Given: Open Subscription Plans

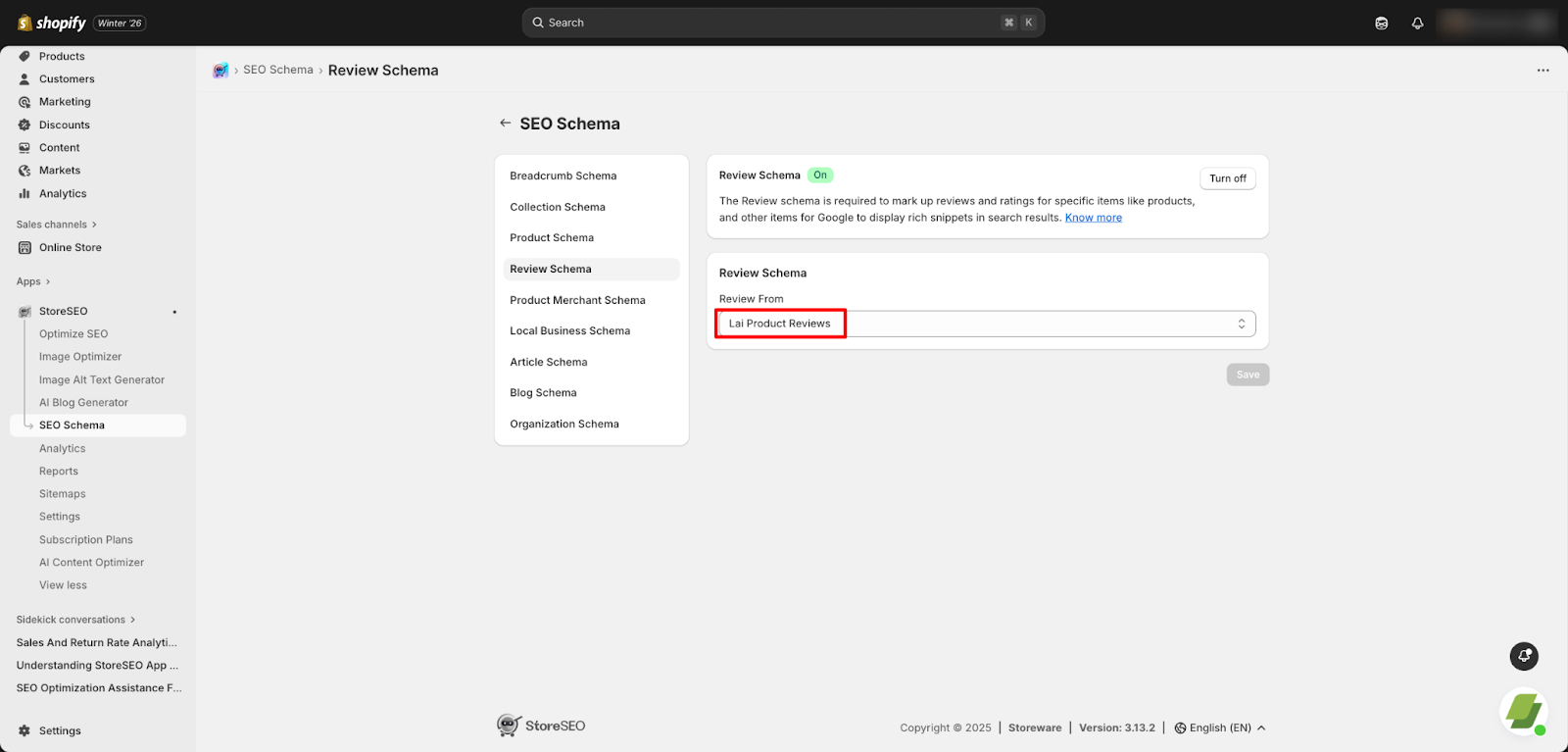Looking at the screenshot, I should point(86,539).
